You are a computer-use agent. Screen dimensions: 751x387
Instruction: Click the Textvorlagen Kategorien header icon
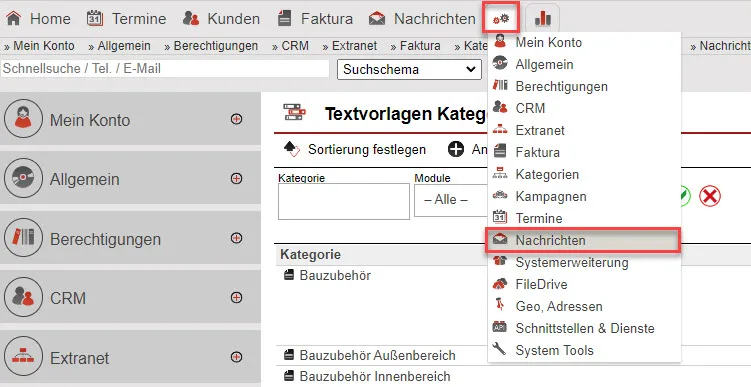[295, 112]
